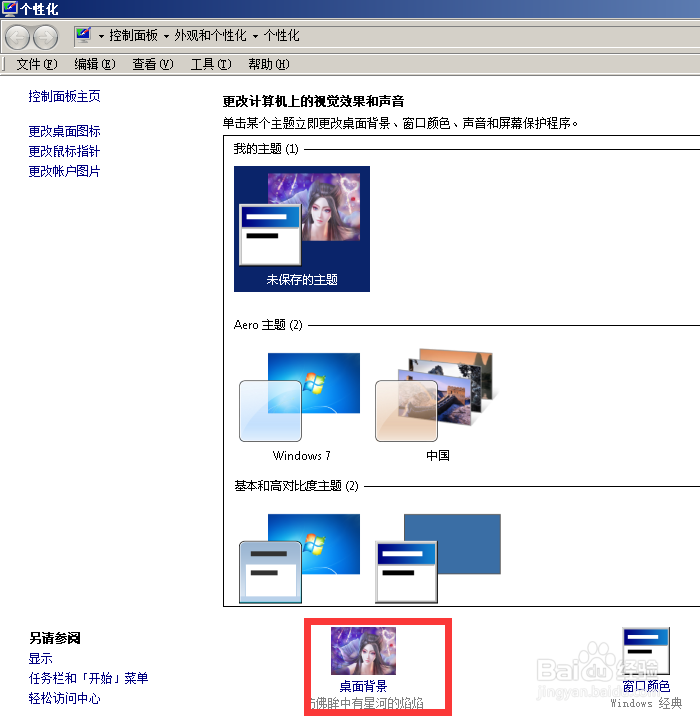Expand dropdown arrow after 外观和个性化
700x717 pixels.
coord(255,36)
